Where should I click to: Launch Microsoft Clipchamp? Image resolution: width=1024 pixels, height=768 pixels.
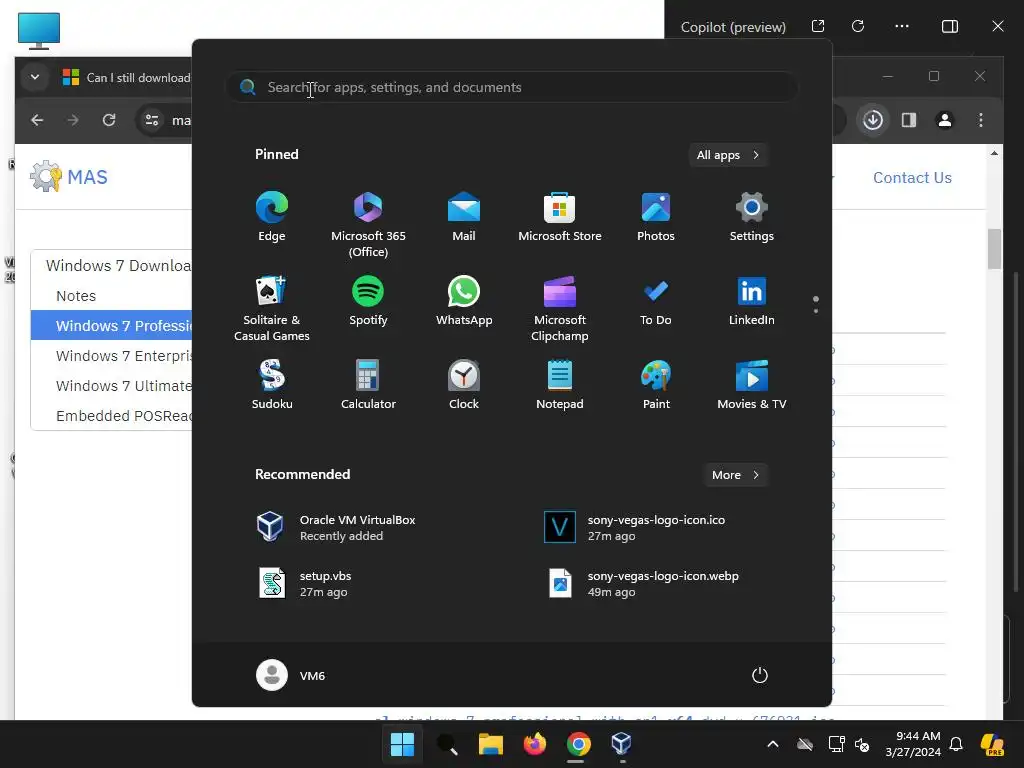click(560, 308)
